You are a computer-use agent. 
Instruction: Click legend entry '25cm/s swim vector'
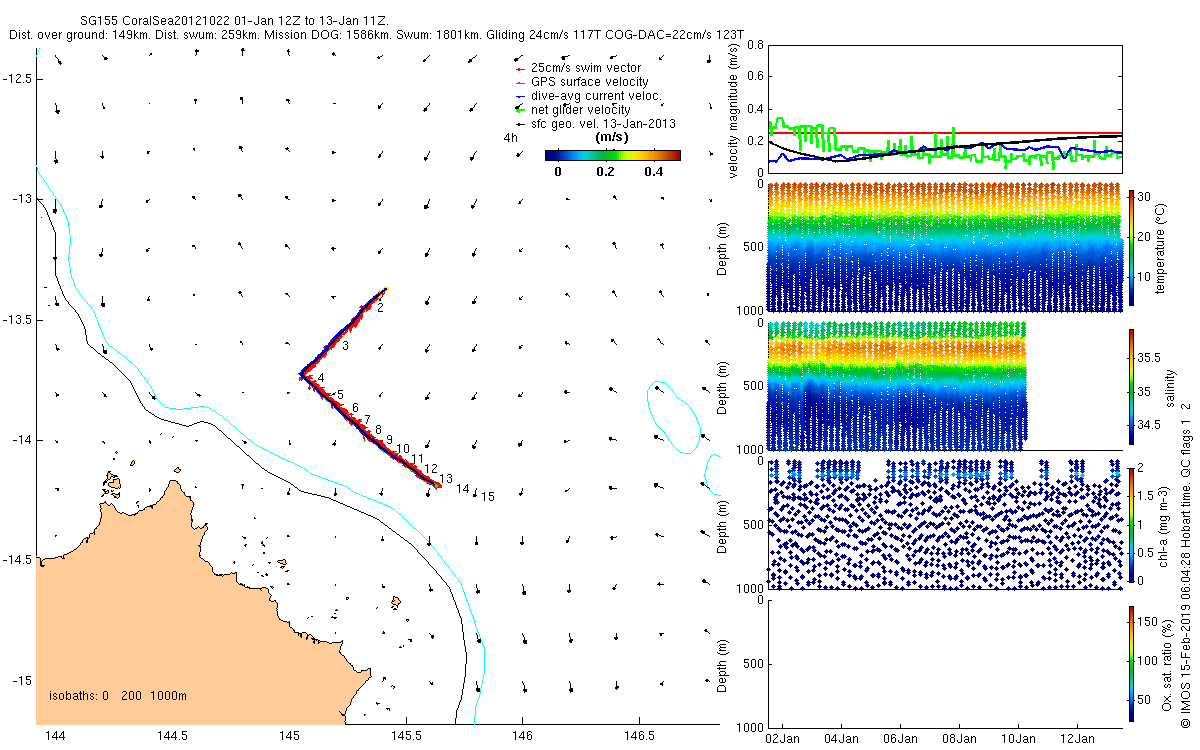586,68
